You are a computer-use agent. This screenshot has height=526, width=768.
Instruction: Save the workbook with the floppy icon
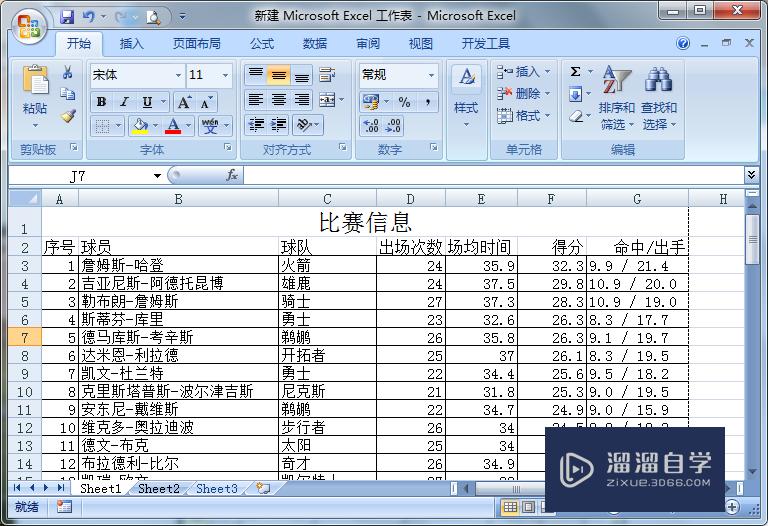67,17
